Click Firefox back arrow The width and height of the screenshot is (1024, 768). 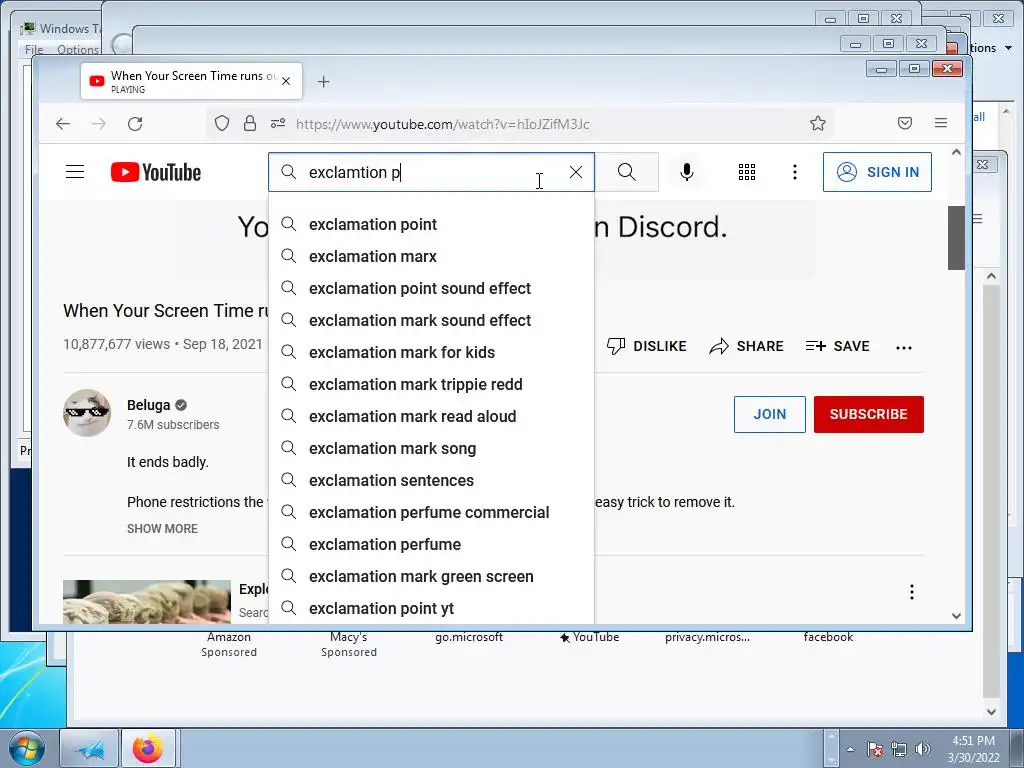63,123
